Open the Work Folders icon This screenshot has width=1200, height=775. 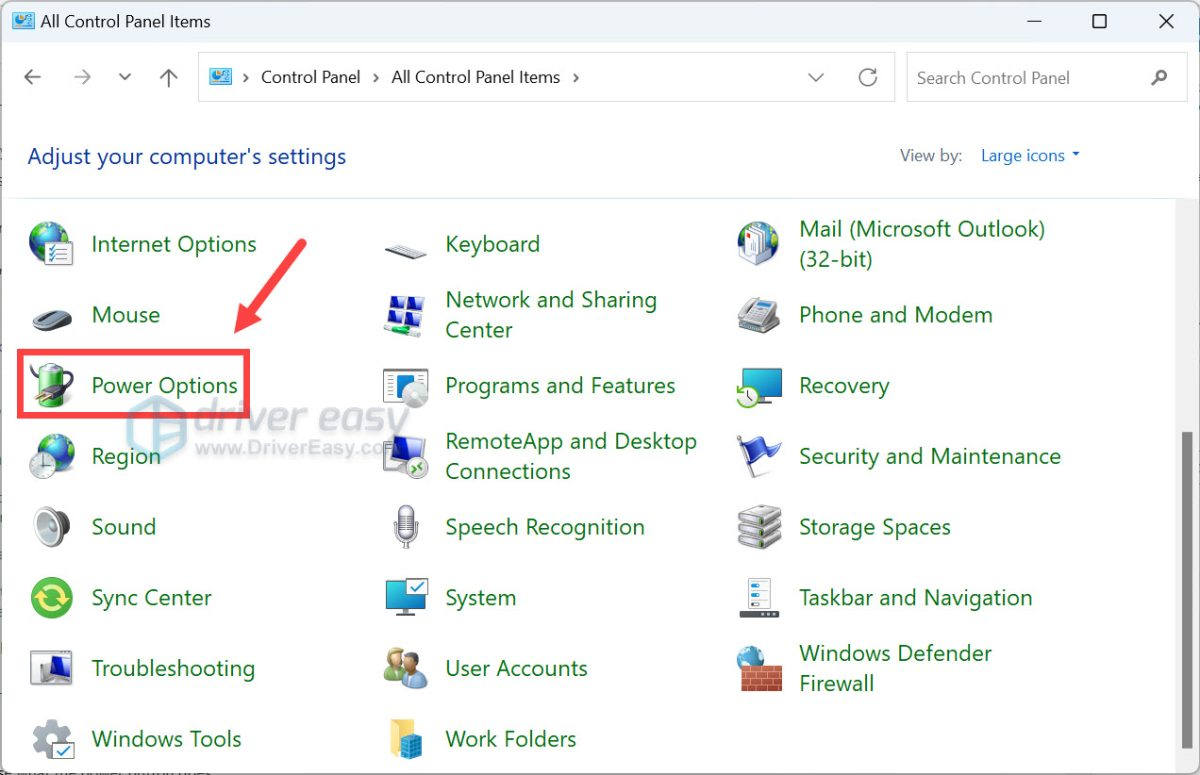[405, 739]
